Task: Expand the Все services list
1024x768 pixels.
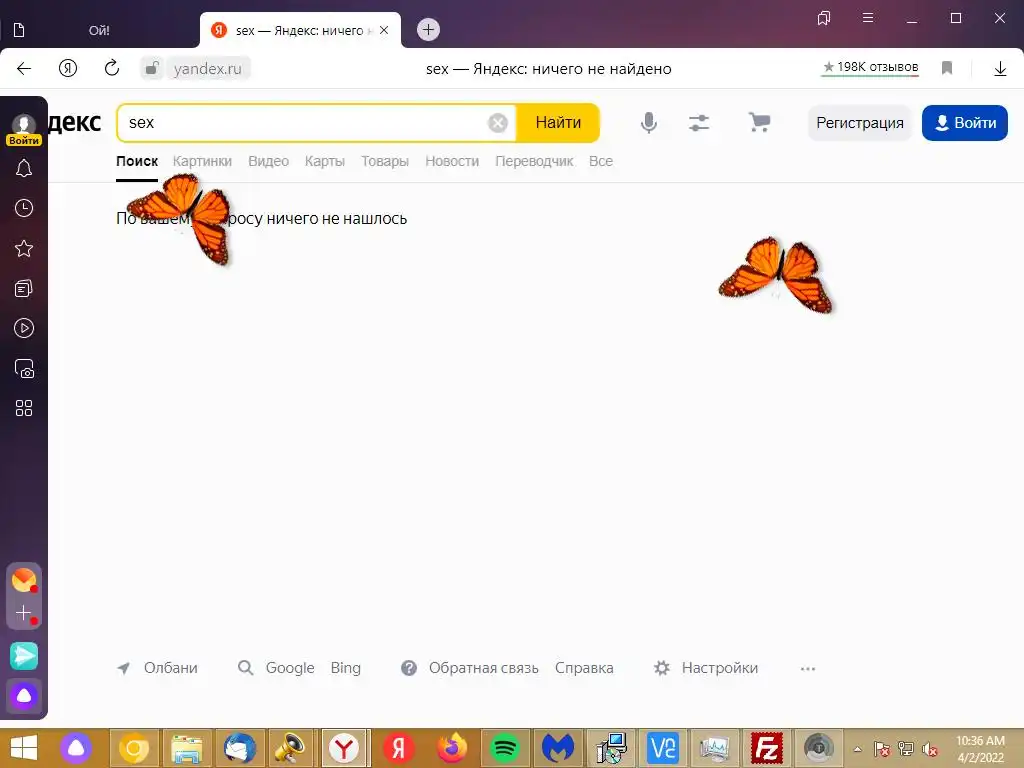Action: pos(601,161)
